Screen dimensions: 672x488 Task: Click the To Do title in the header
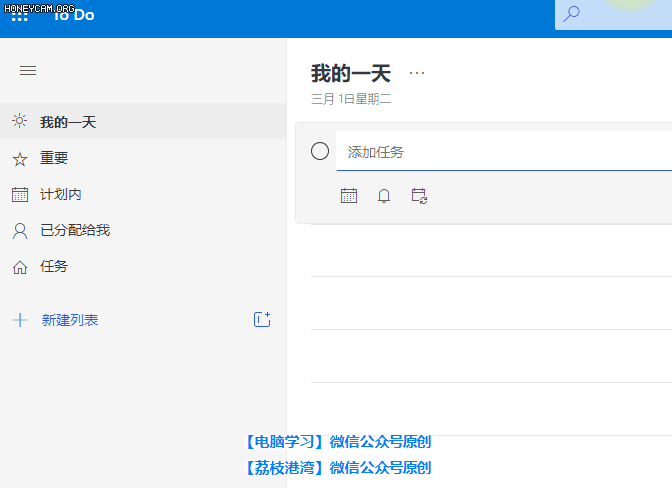point(75,14)
